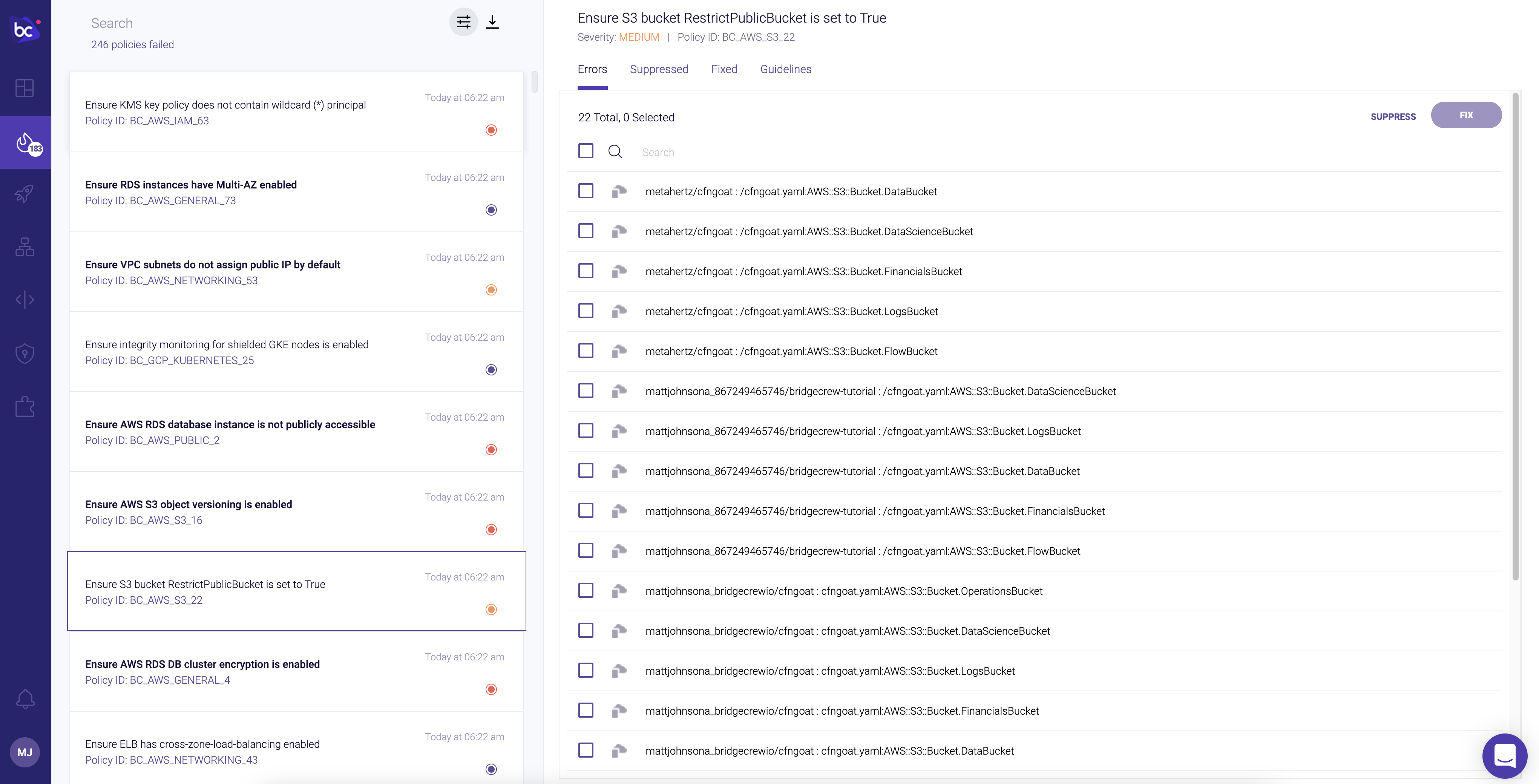Image resolution: width=1539 pixels, height=784 pixels.
Task: Click 'Policy ID: BC_AWS_IAM_63' text
Action: tap(147, 121)
